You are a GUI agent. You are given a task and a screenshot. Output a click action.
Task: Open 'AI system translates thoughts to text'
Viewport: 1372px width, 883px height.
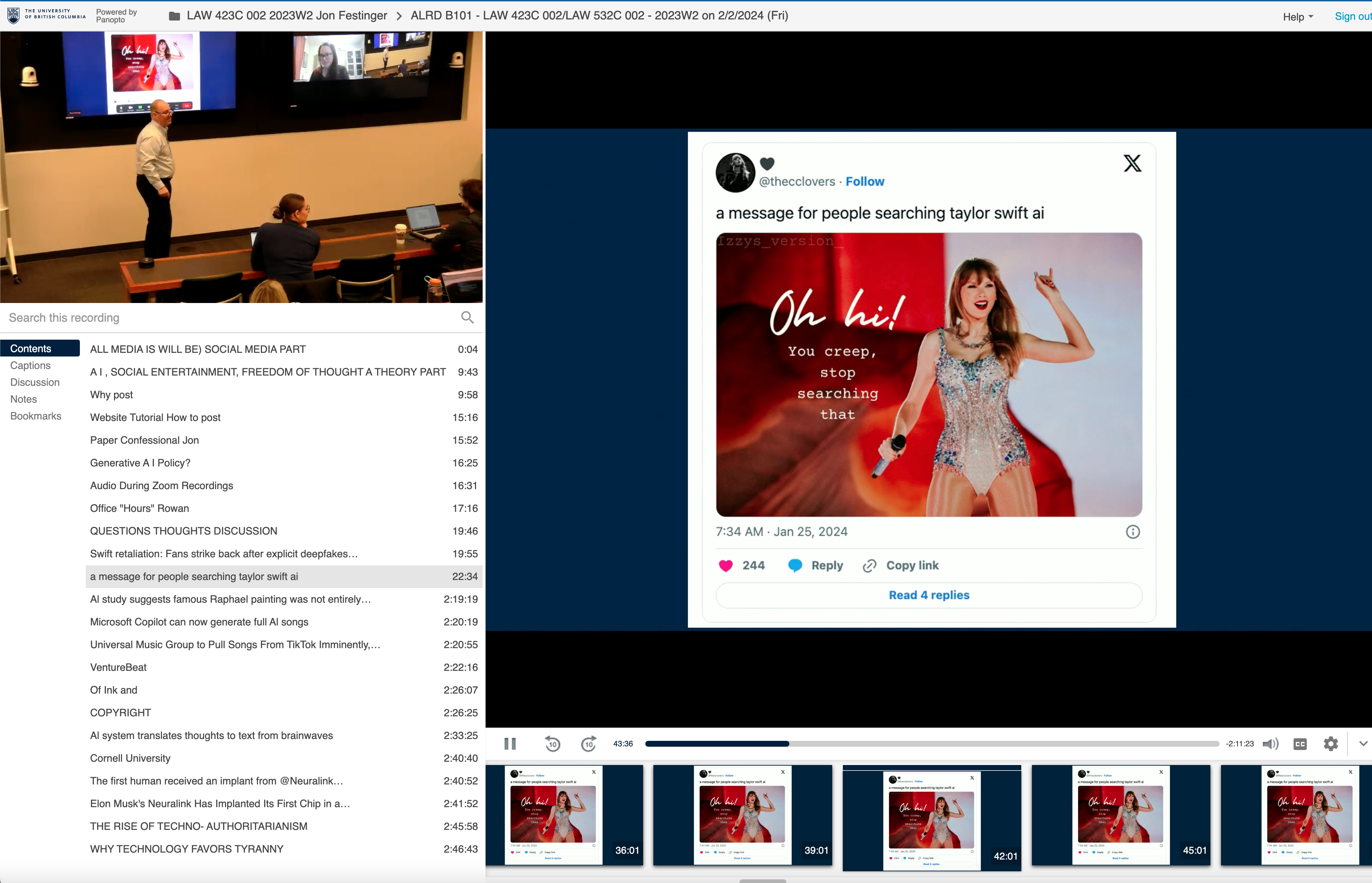284,736
